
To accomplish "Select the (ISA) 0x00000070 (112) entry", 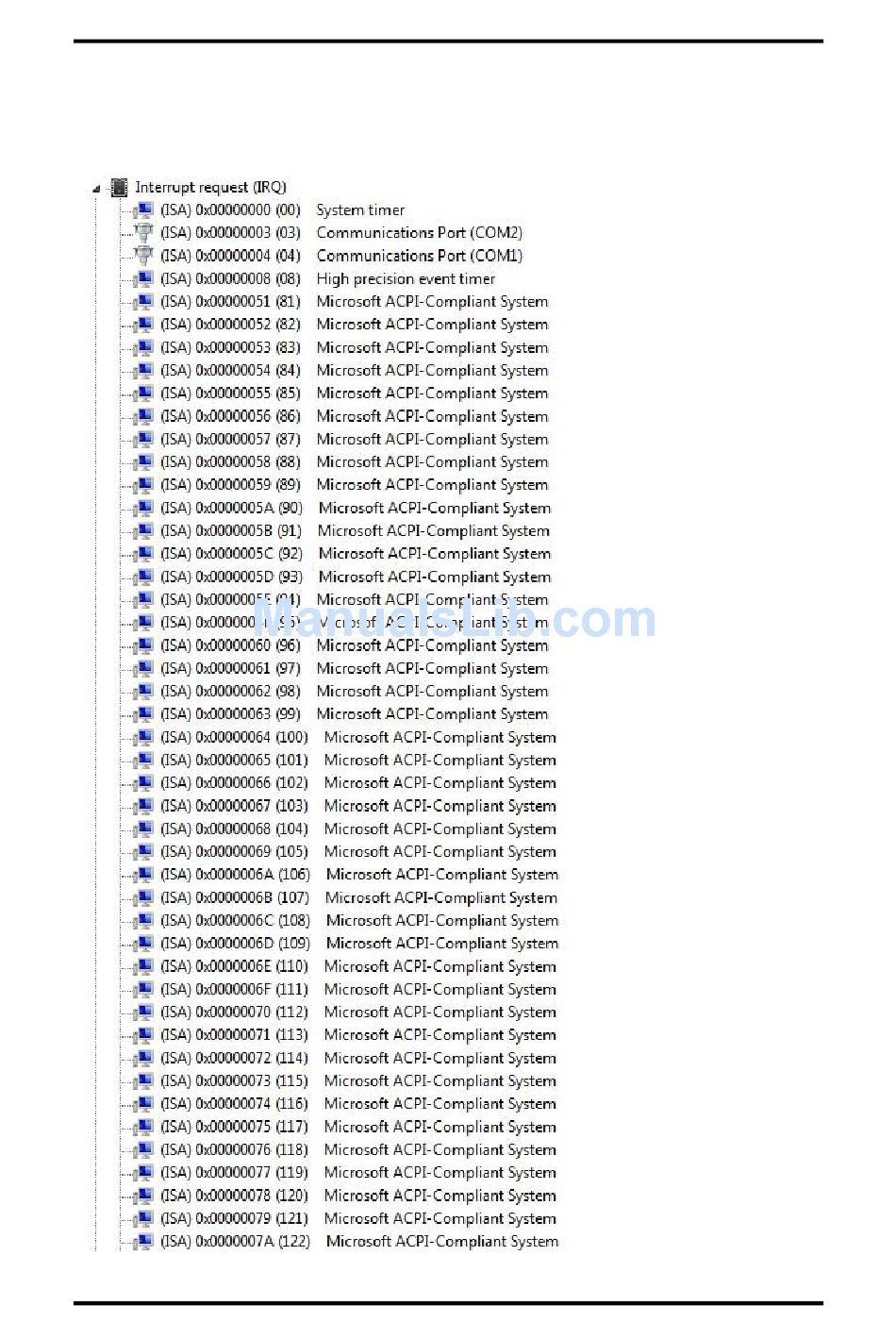I will [x=358, y=1013].
